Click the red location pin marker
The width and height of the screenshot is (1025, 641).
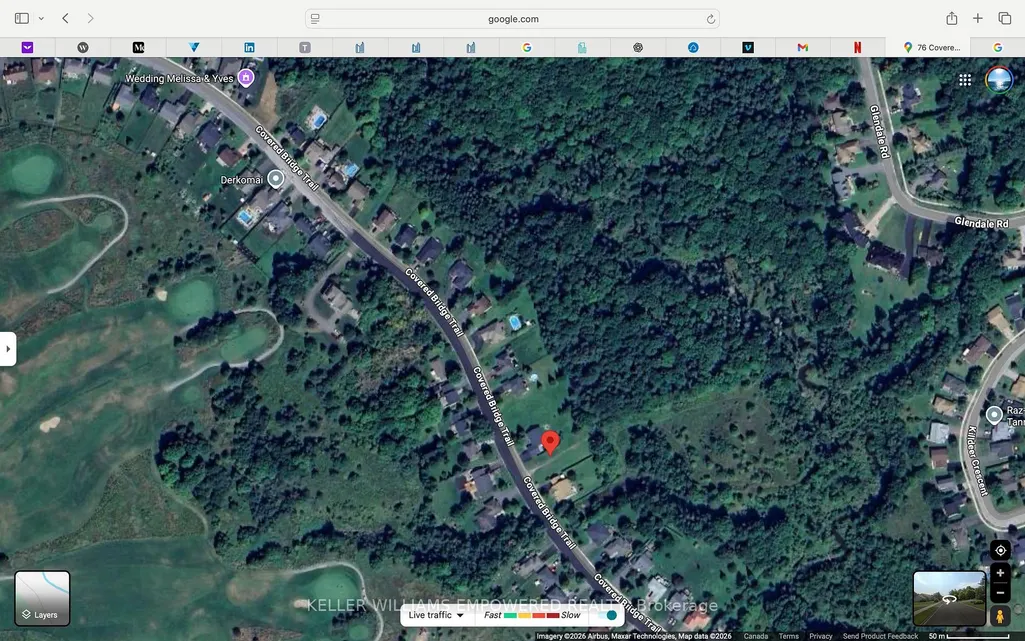(550, 443)
